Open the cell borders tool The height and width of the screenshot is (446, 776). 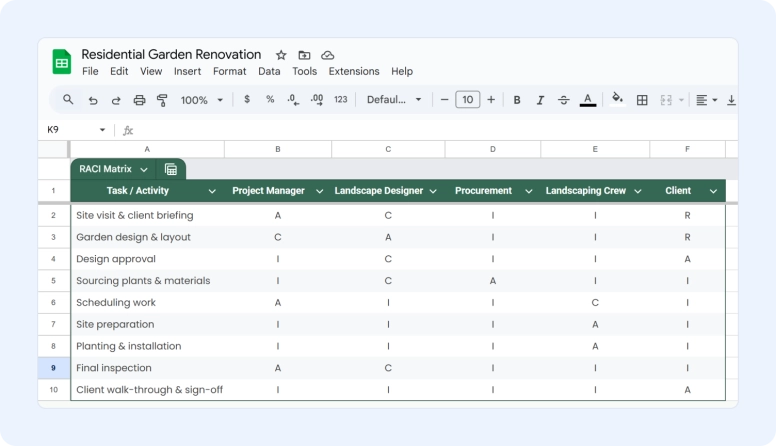(x=642, y=100)
